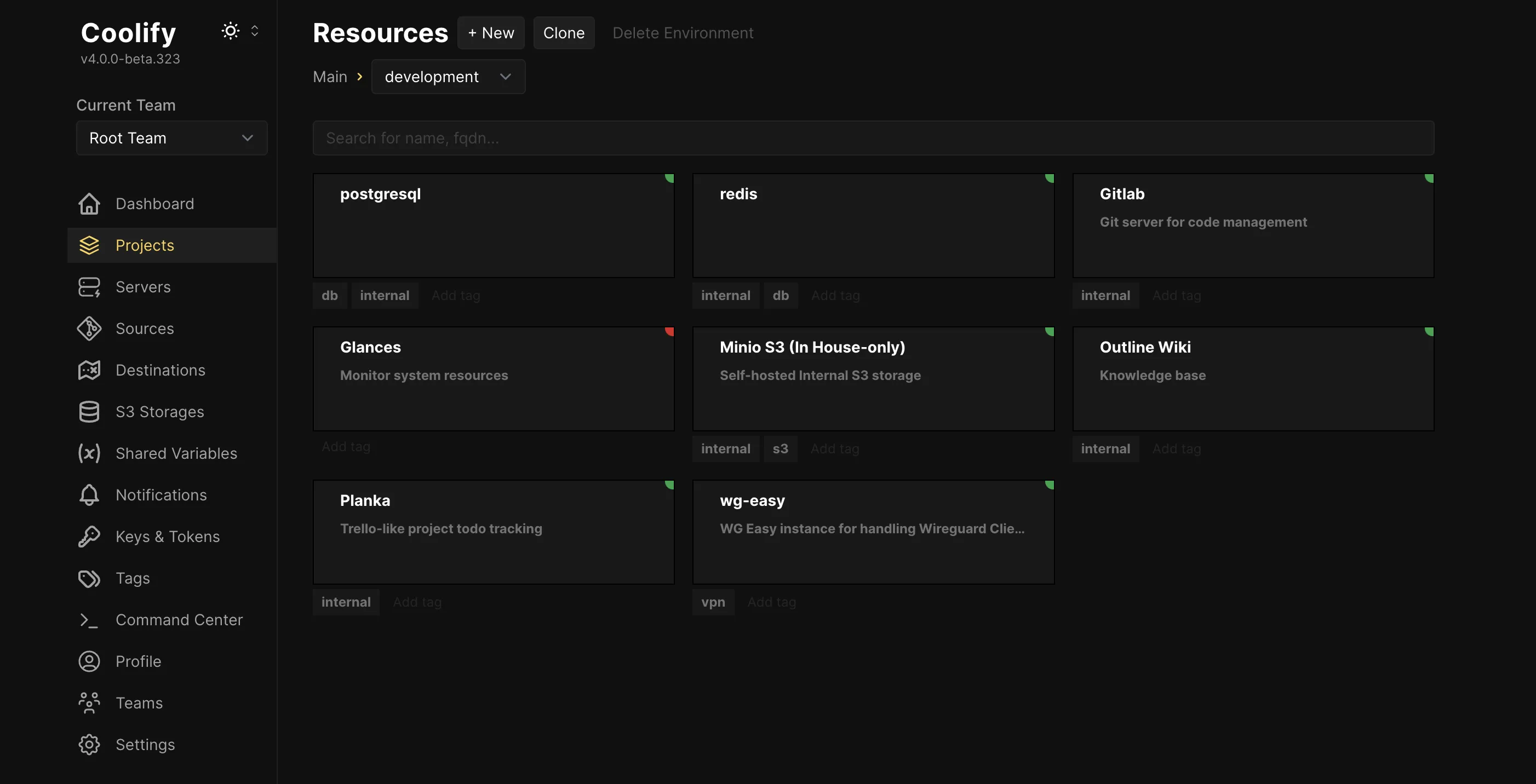Click the Shared Variables (x) icon

pos(89,454)
